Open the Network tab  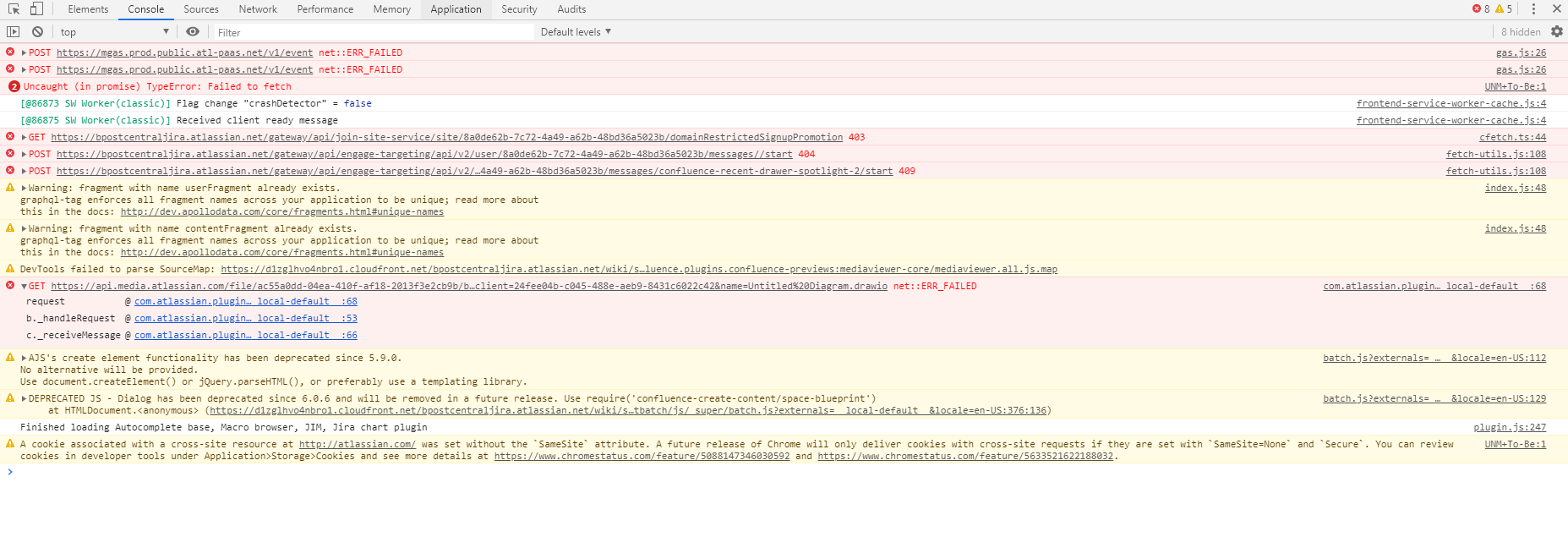(x=258, y=9)
